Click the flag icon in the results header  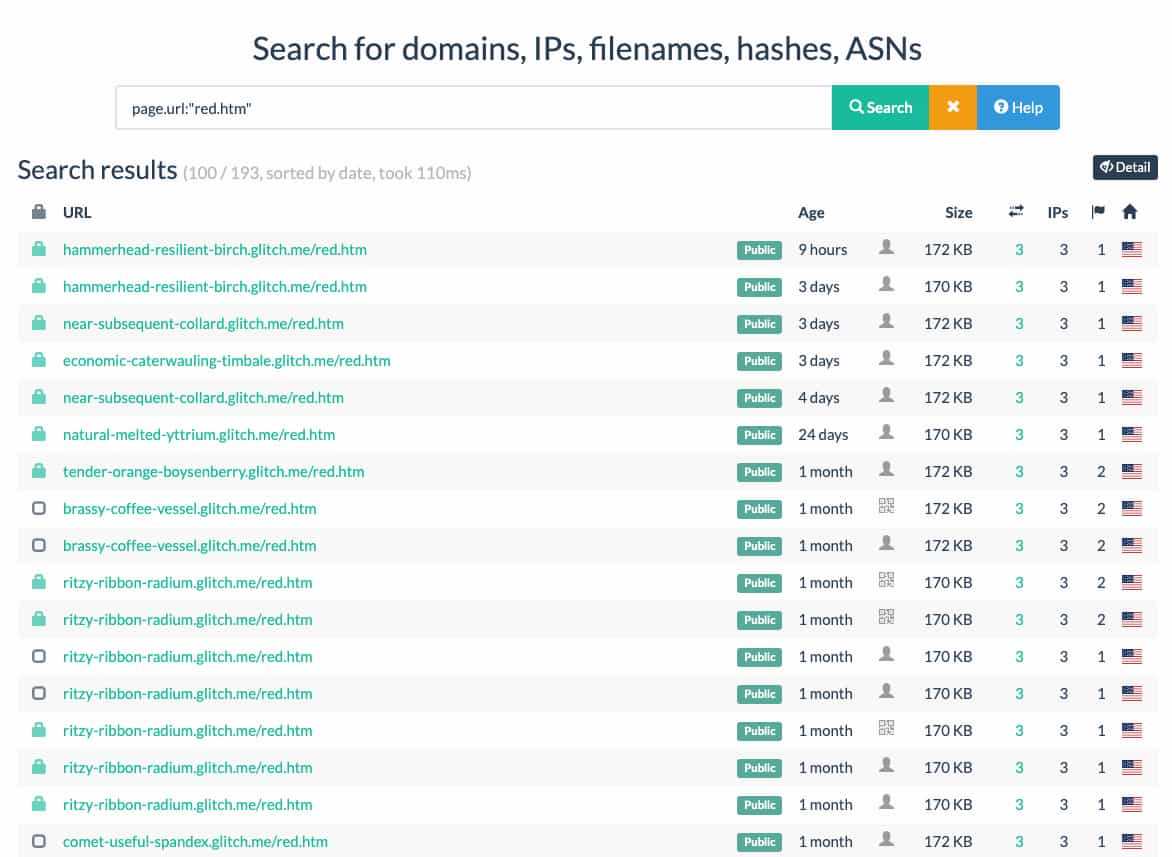point(1097,211)
